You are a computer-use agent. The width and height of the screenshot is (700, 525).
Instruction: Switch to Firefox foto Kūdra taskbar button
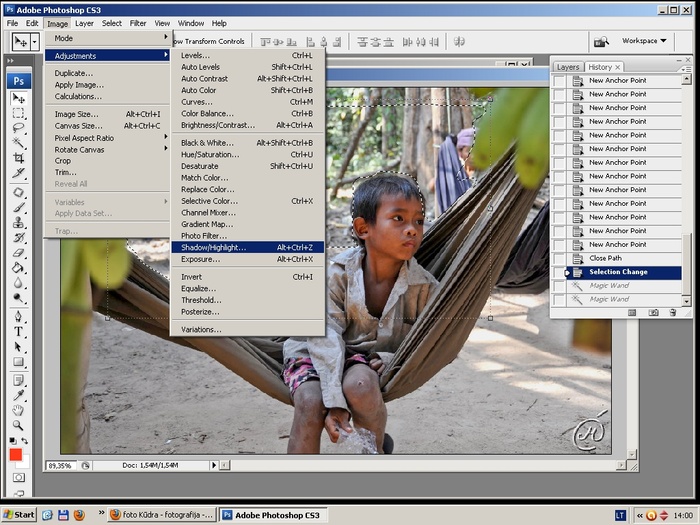pos(160,515)
